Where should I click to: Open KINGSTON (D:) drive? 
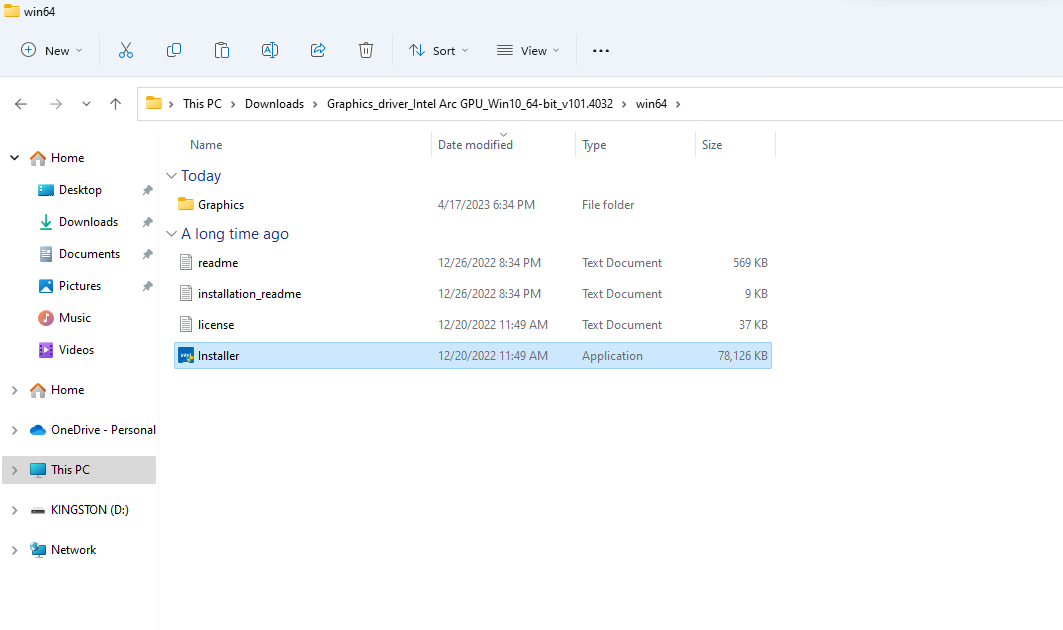pyautogui.click(x=89, y=510)
